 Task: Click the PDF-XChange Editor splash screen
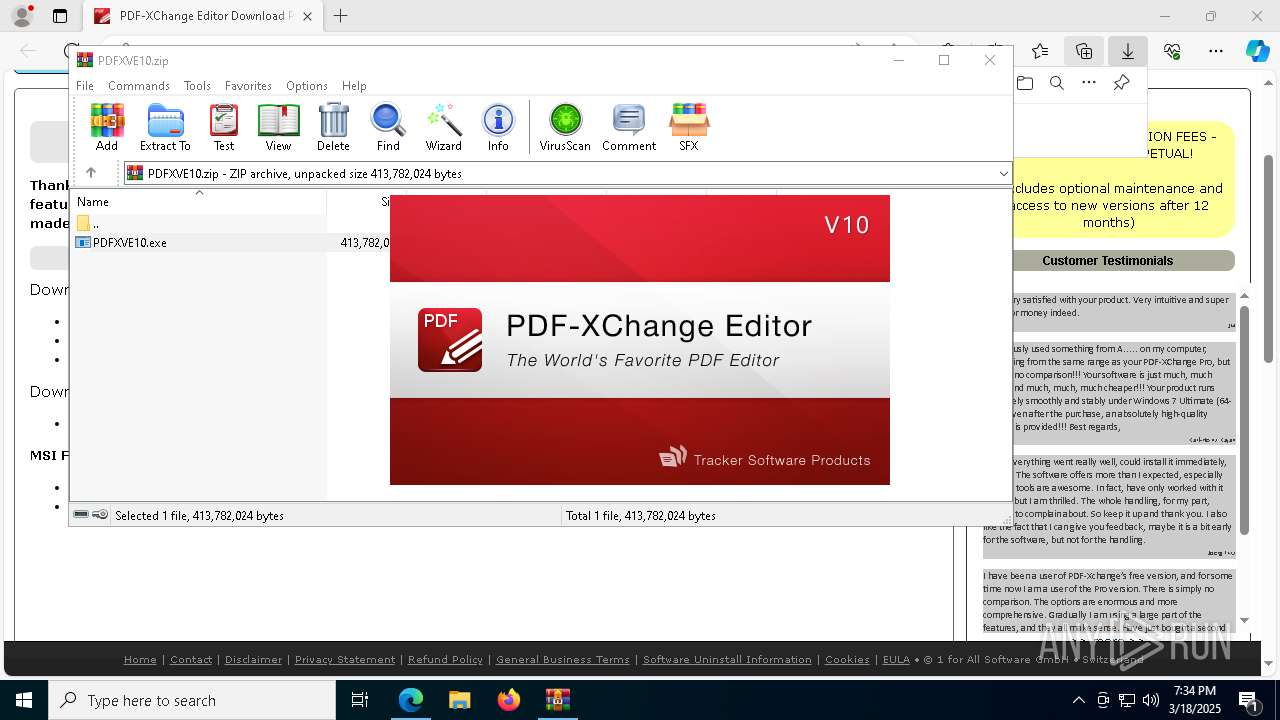click(640, 340)
